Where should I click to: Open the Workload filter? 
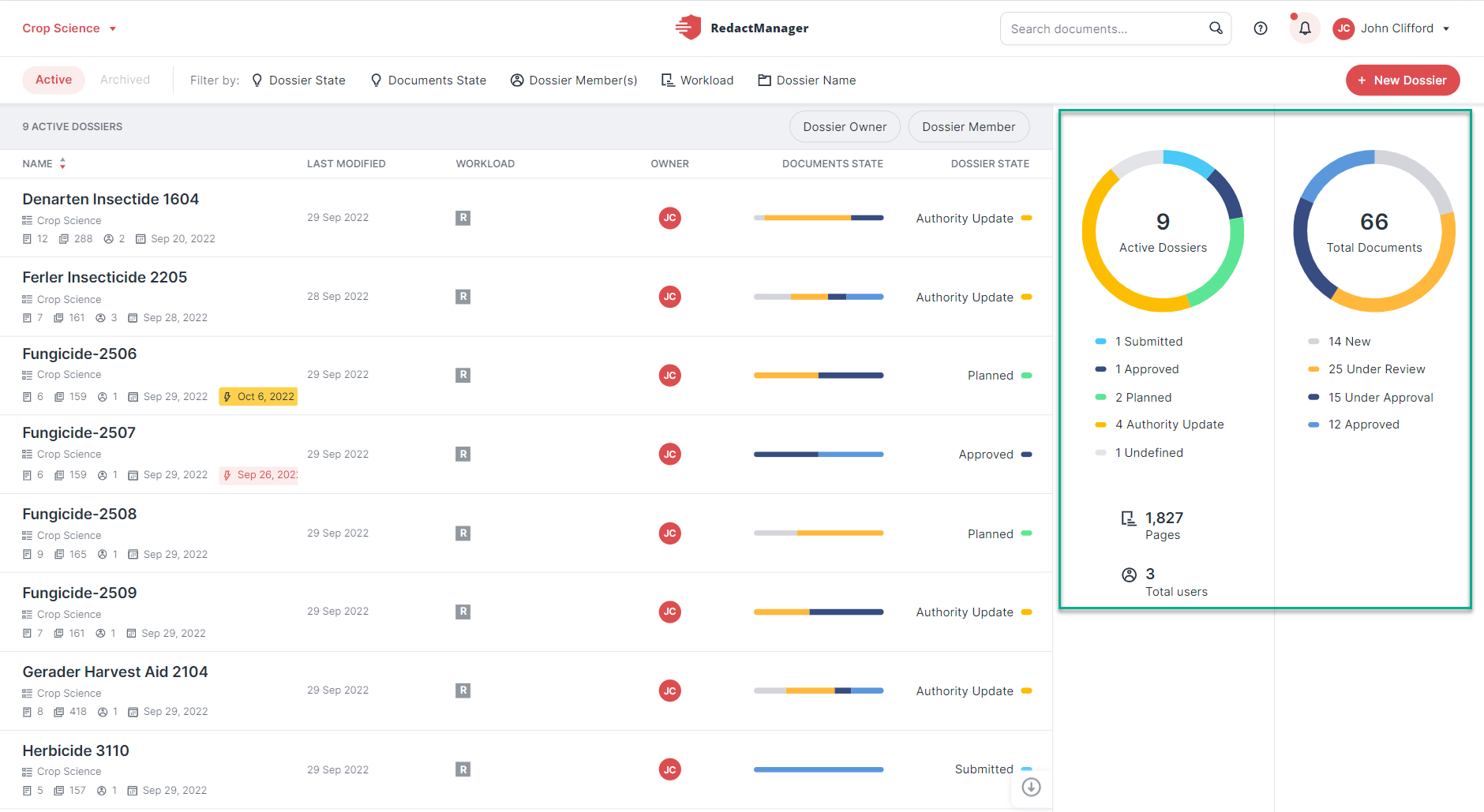(x=697, y=80)
